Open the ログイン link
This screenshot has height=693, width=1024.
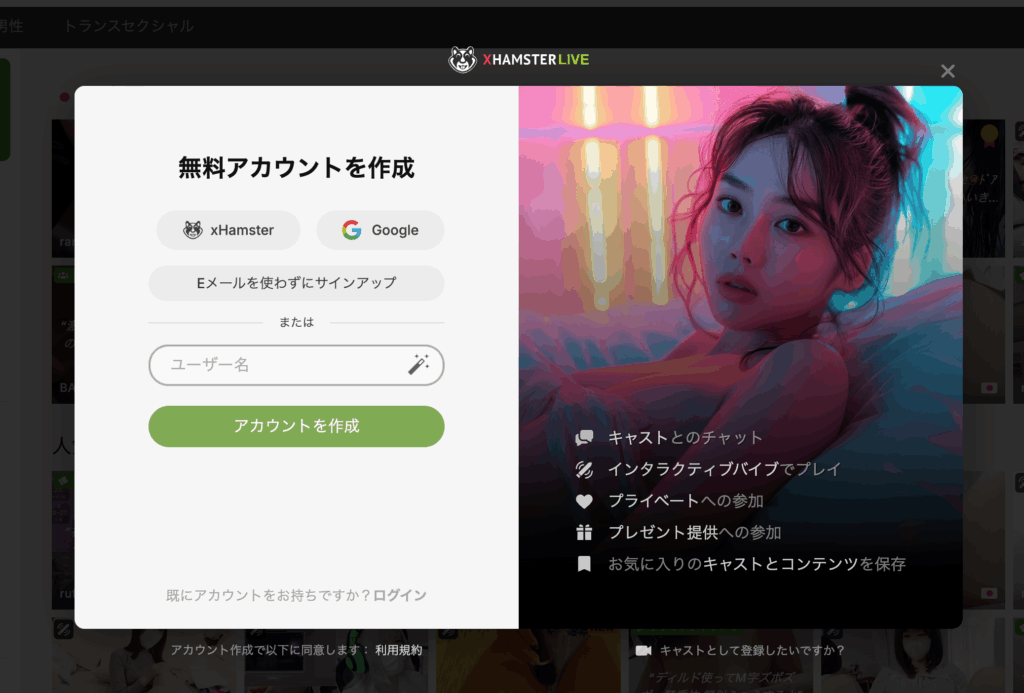(x=400, y=595)
